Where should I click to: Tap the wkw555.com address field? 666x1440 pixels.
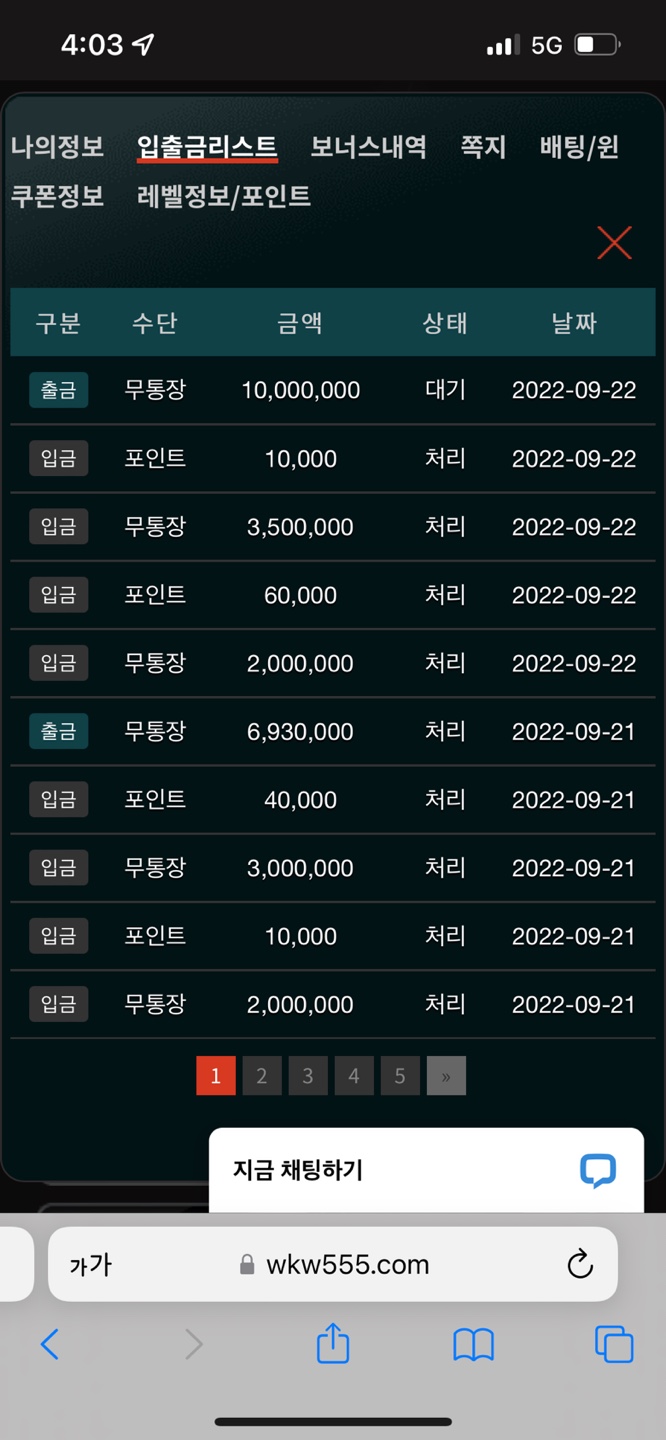pos(347,1265)
